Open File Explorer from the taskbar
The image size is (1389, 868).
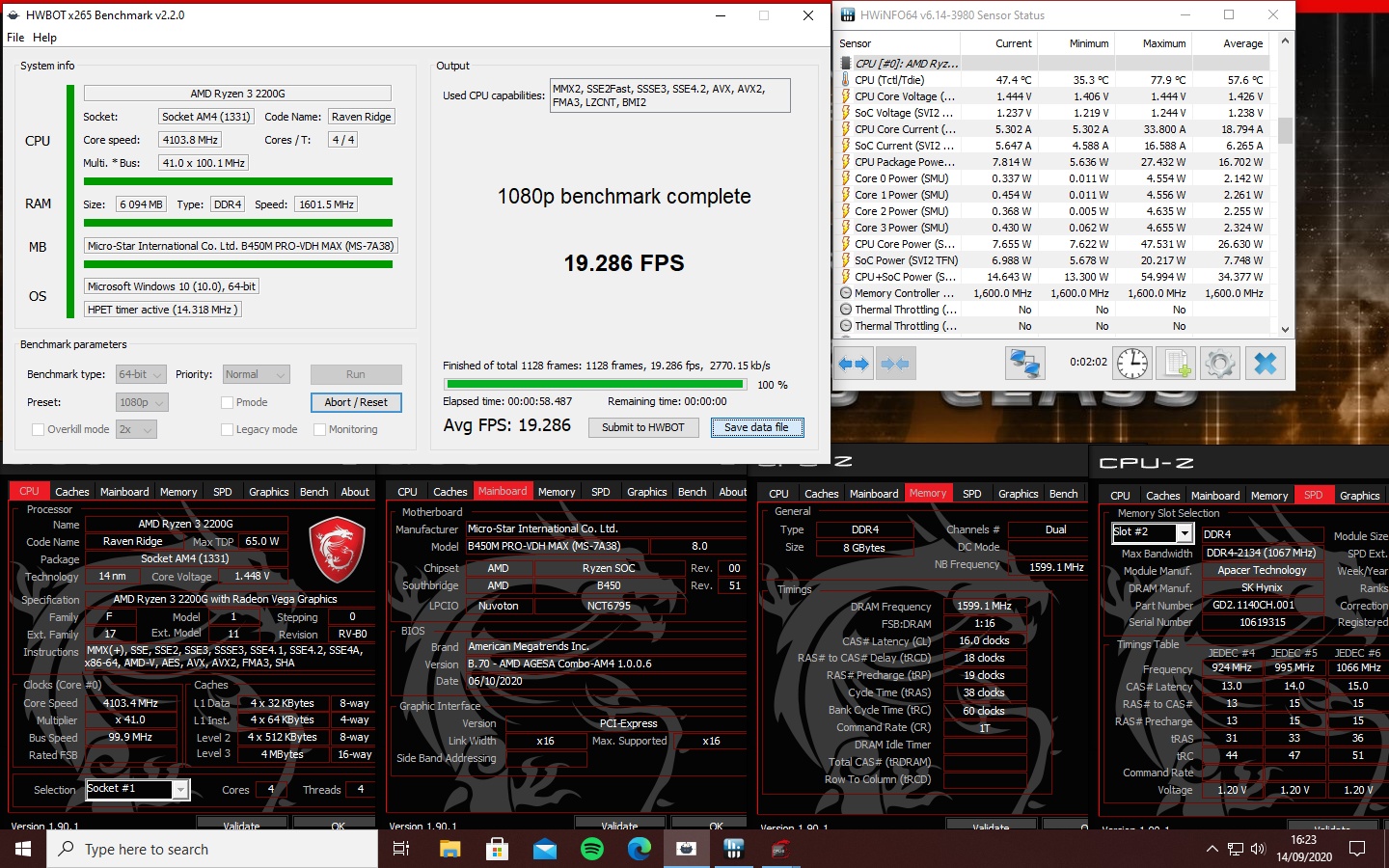pyautogui.click(x=449, y=849)
